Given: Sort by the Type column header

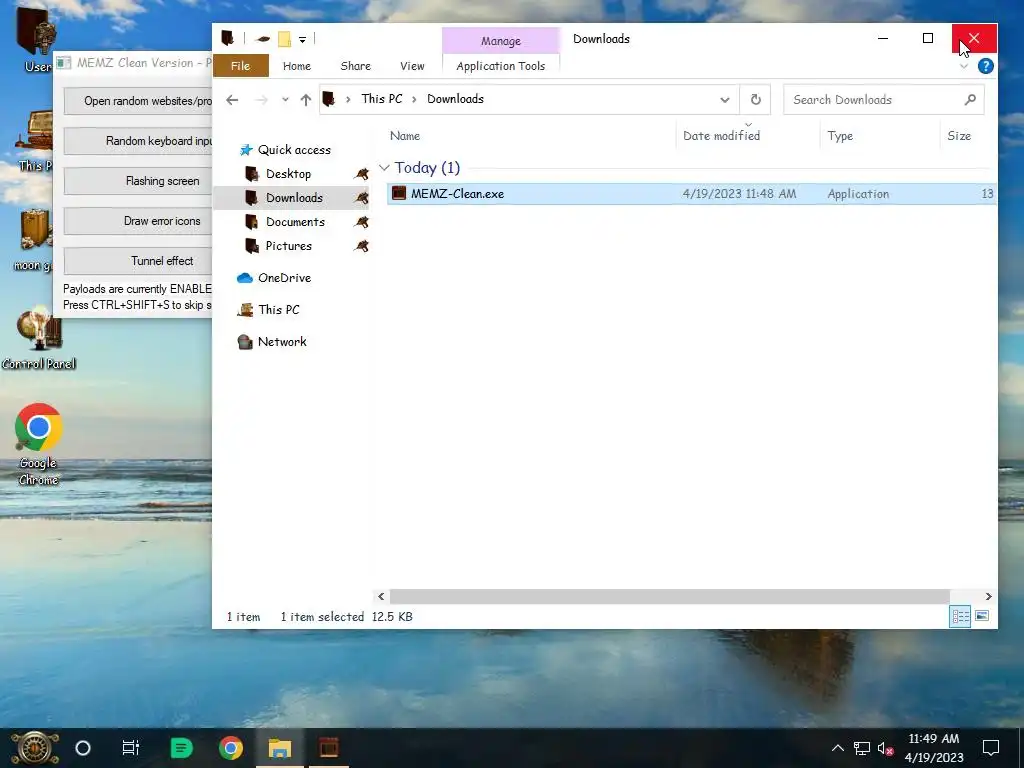Looking at the screenshot, I should coord(840,136).
